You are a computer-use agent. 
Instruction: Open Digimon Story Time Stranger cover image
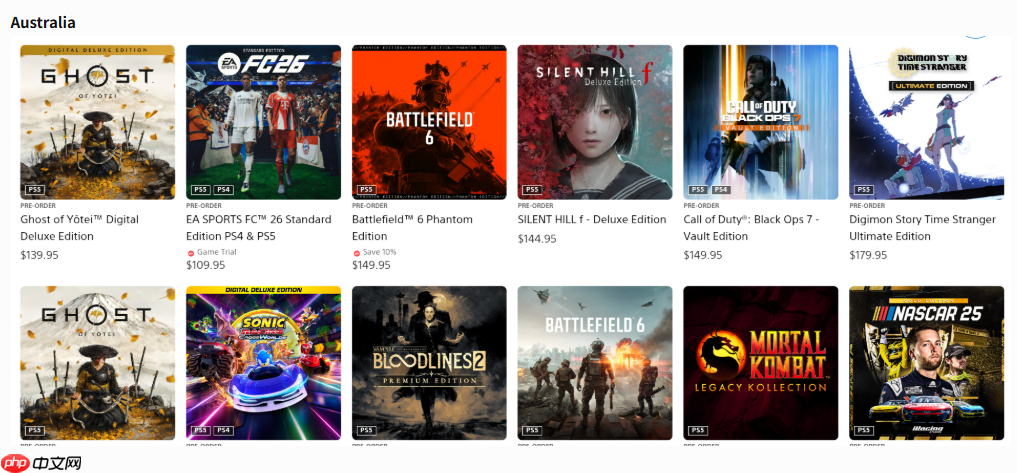coord(927,122)
